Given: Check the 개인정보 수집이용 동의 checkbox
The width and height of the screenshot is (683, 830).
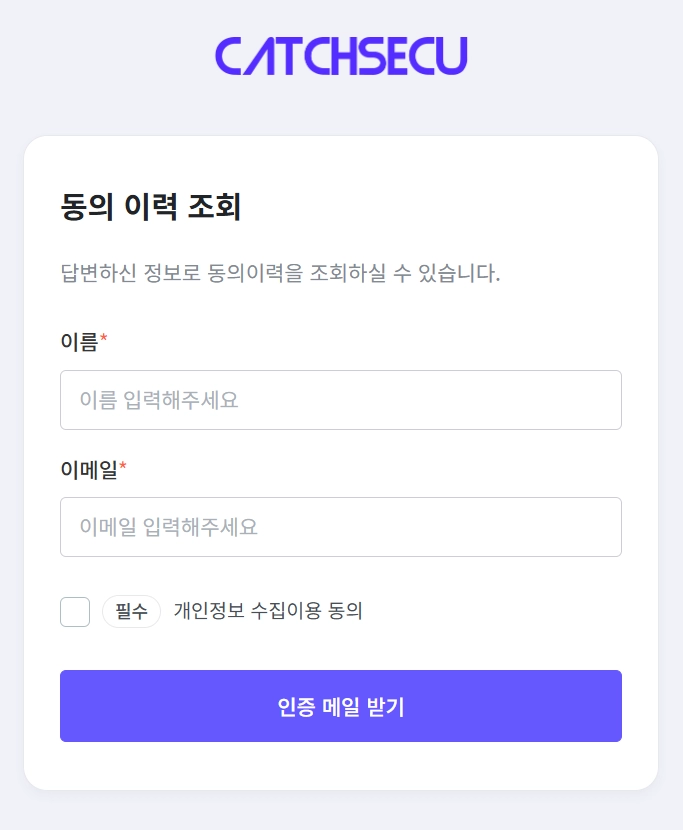Looking at the screenshot, I should [x=75, y=611].
